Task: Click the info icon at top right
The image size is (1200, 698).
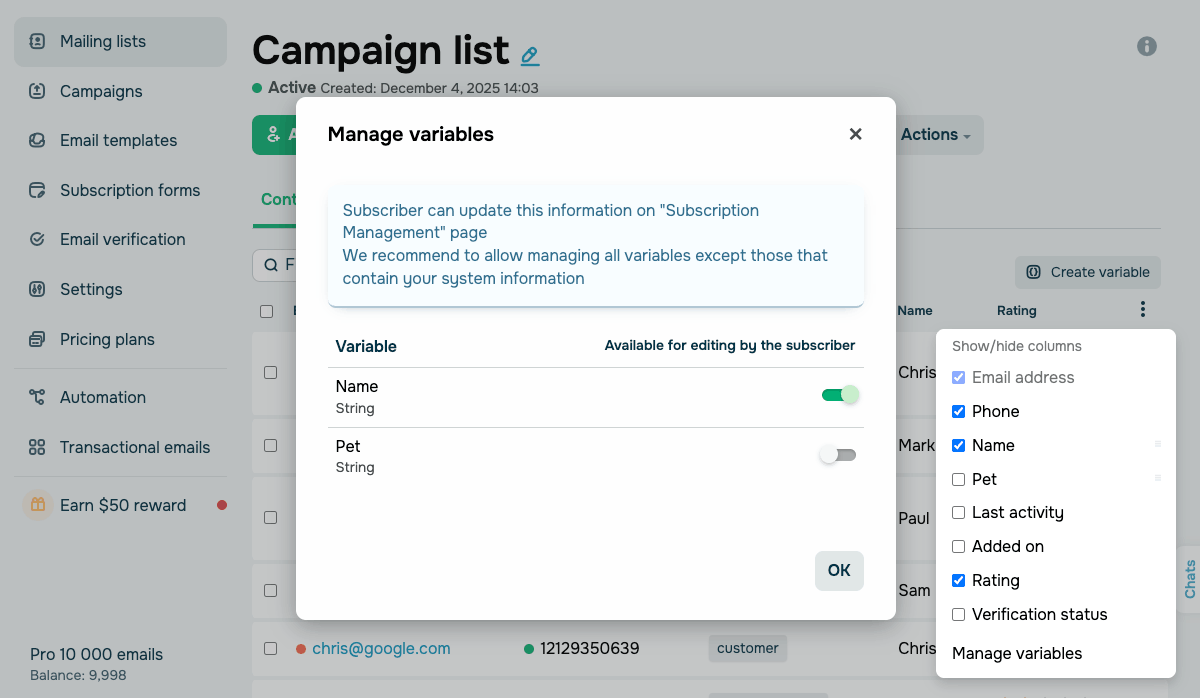Action: click(1147, 46)
